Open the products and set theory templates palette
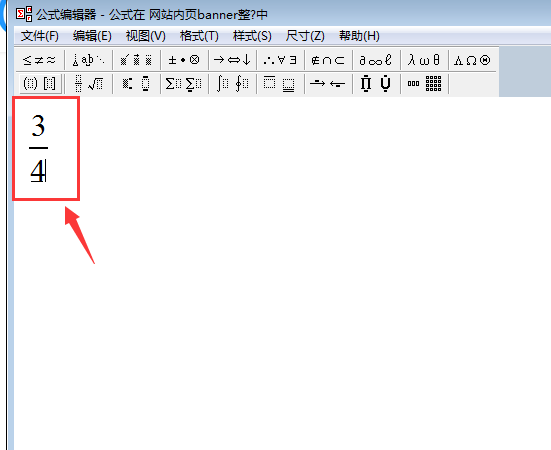The height and width of the screenshot is (450, 551). tap(376, 84)
